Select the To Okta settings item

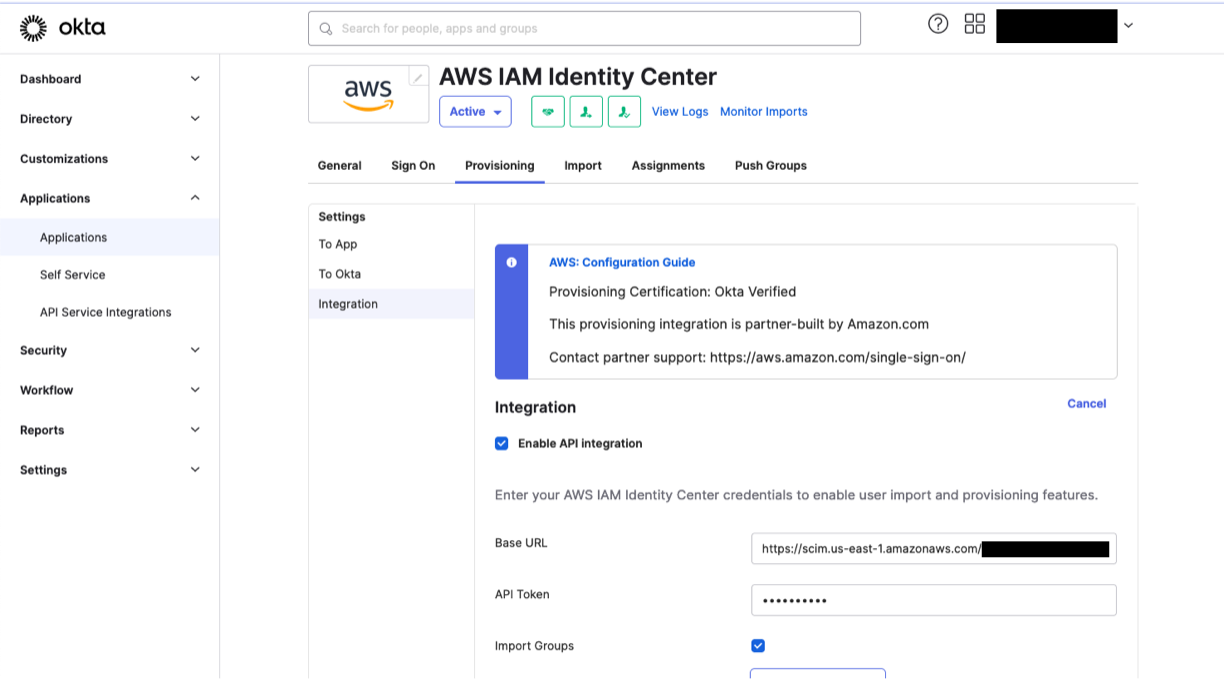(339, 273)
